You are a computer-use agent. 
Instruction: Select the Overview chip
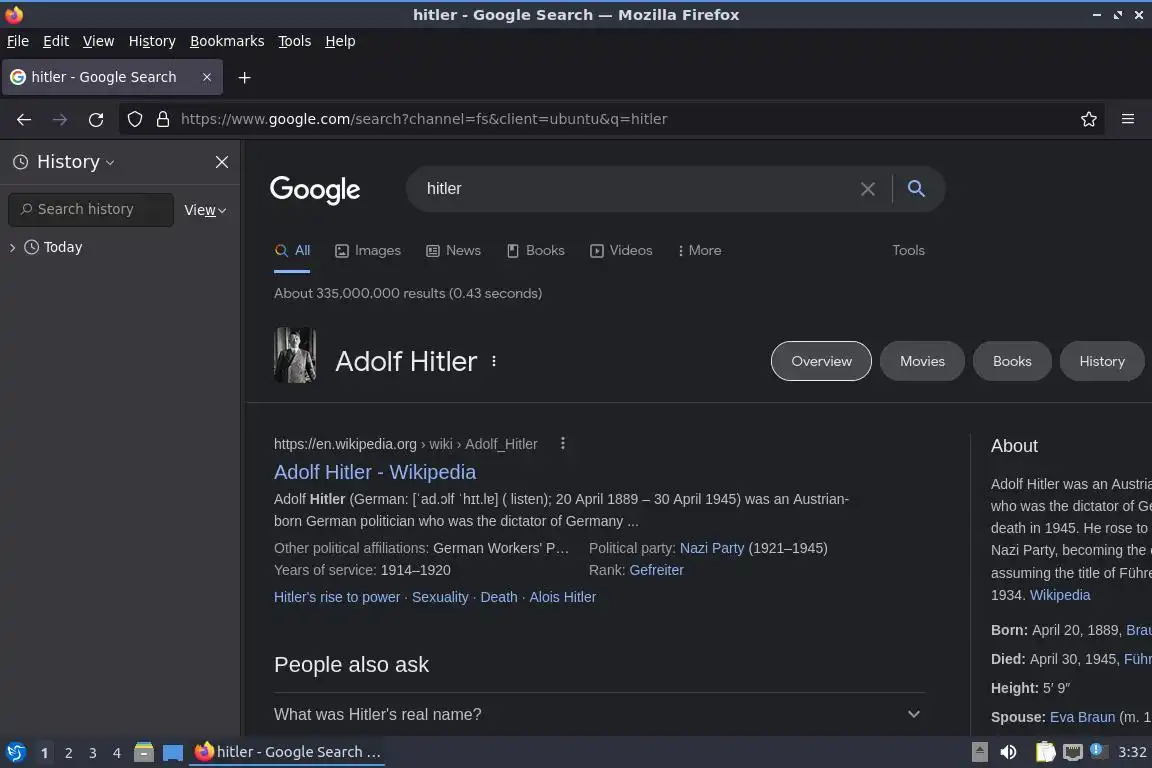coord(821,361)
